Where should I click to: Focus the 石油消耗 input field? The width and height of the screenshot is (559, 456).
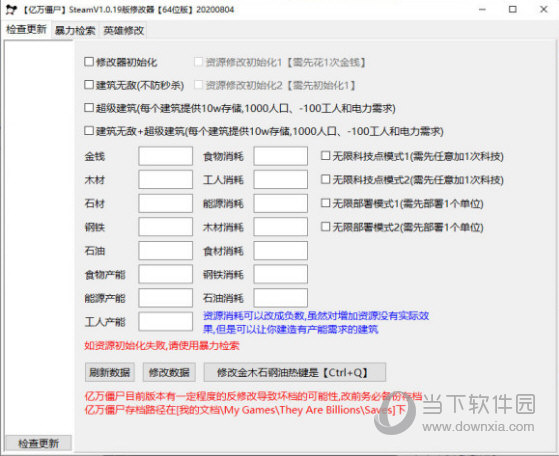(281, 298)
